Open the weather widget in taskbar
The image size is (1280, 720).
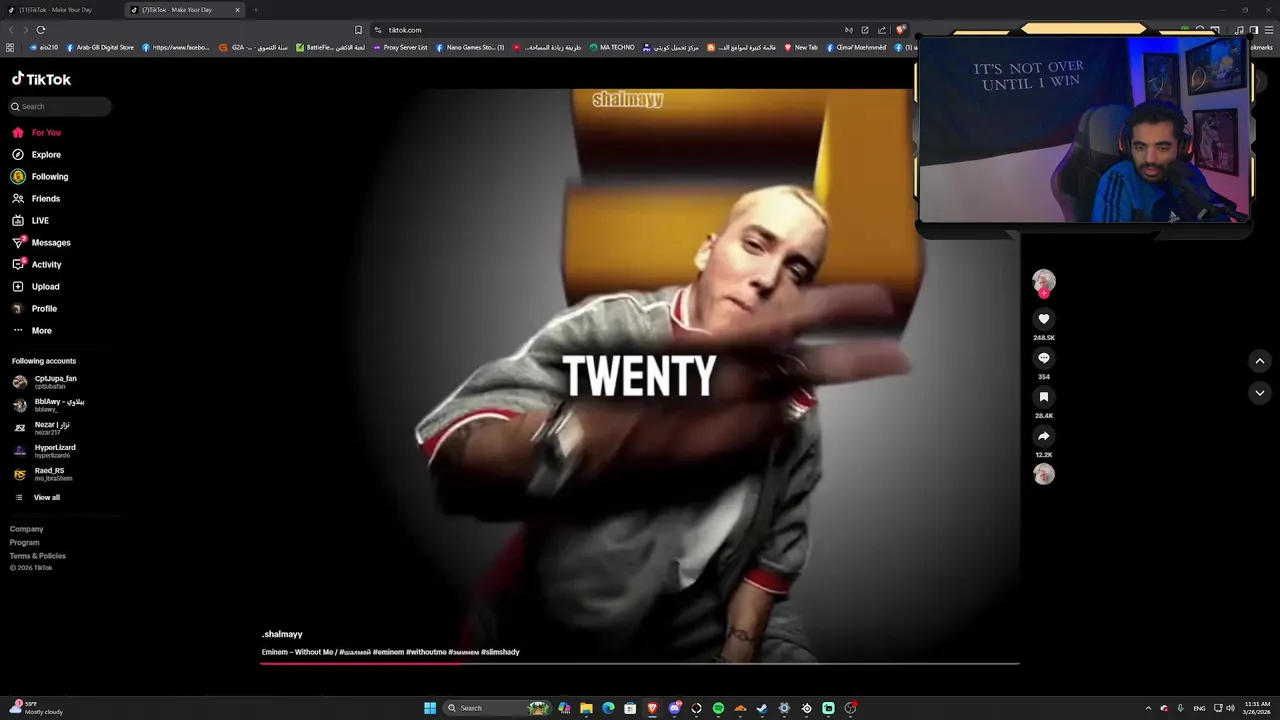click(x=38, y=708)
